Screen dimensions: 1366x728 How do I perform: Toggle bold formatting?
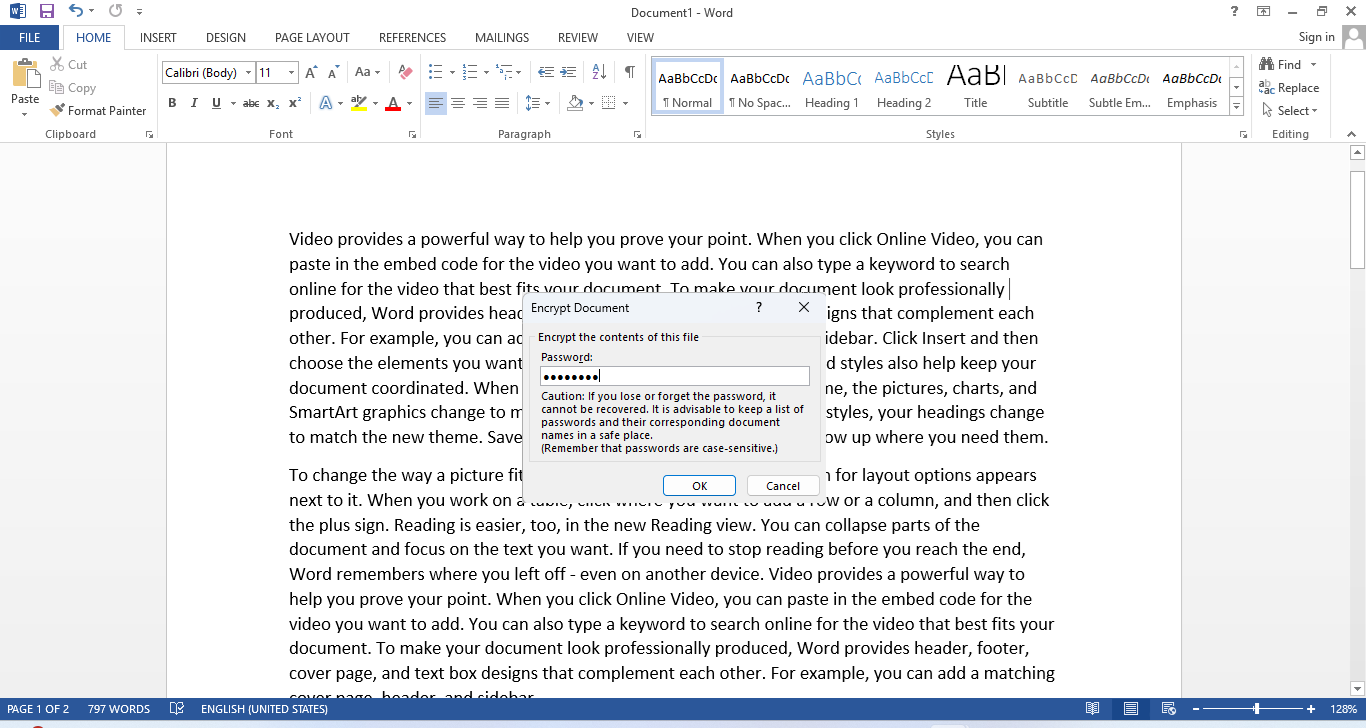point(172,103)
